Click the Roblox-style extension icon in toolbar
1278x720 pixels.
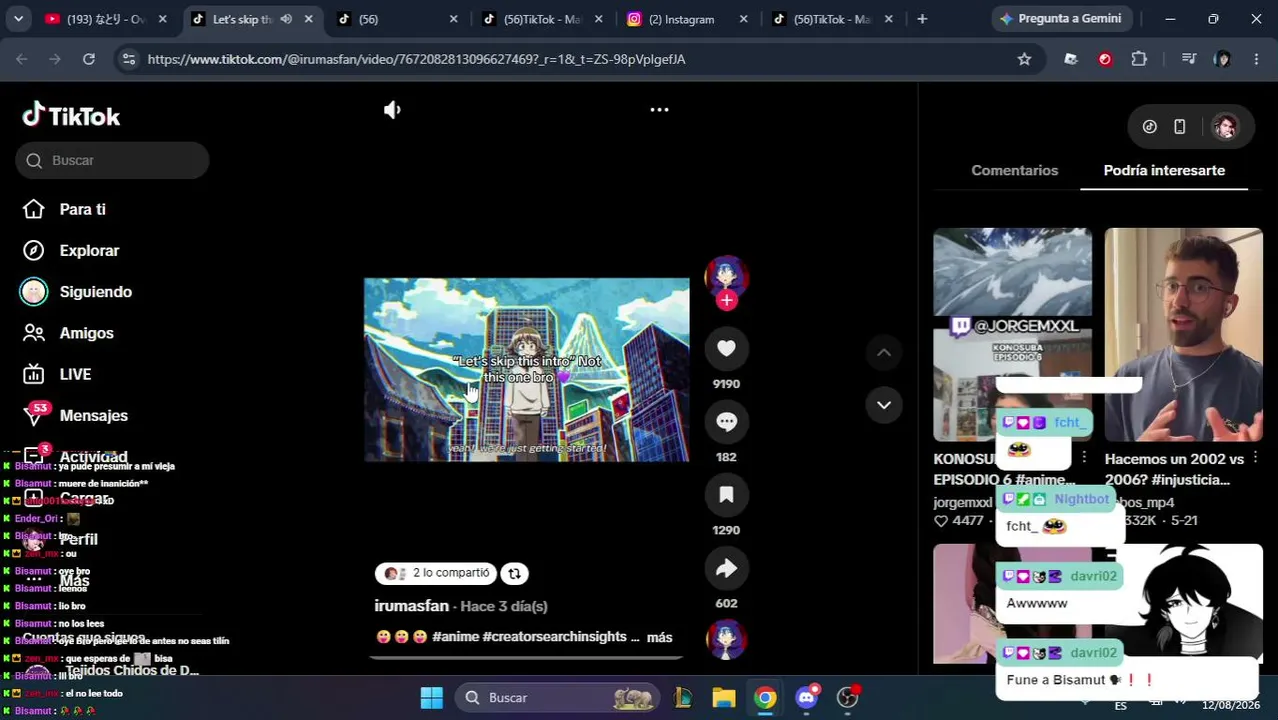tap(1071, 59)
